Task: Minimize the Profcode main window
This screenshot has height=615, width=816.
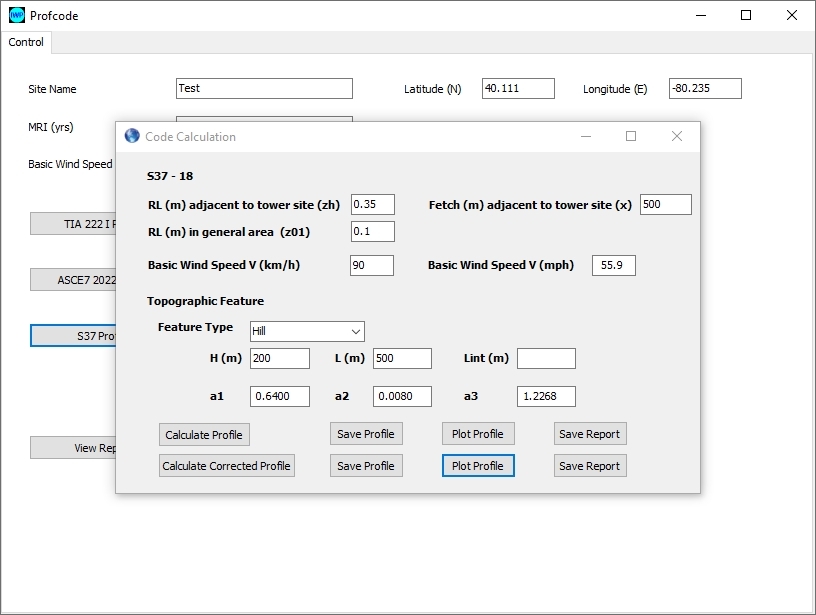Action: pyautogui.click(x=700, y=15)
